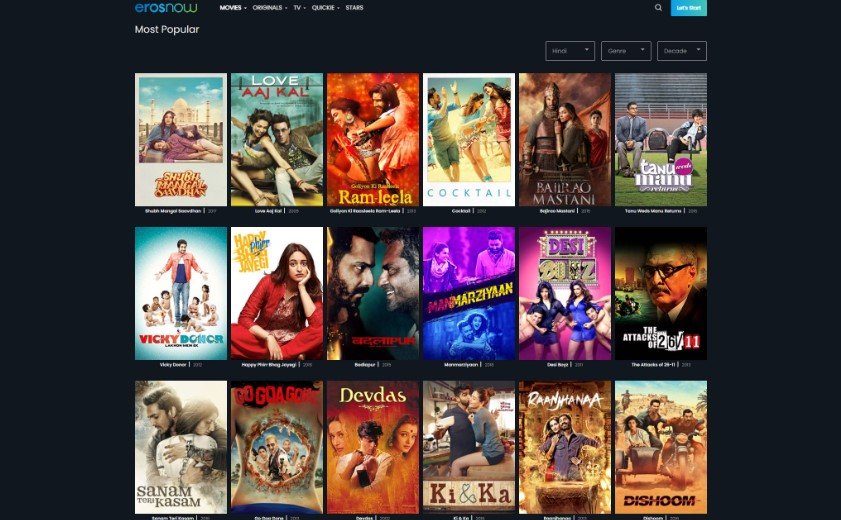Open the Raanjhanaa movie poster

[565, 447]
